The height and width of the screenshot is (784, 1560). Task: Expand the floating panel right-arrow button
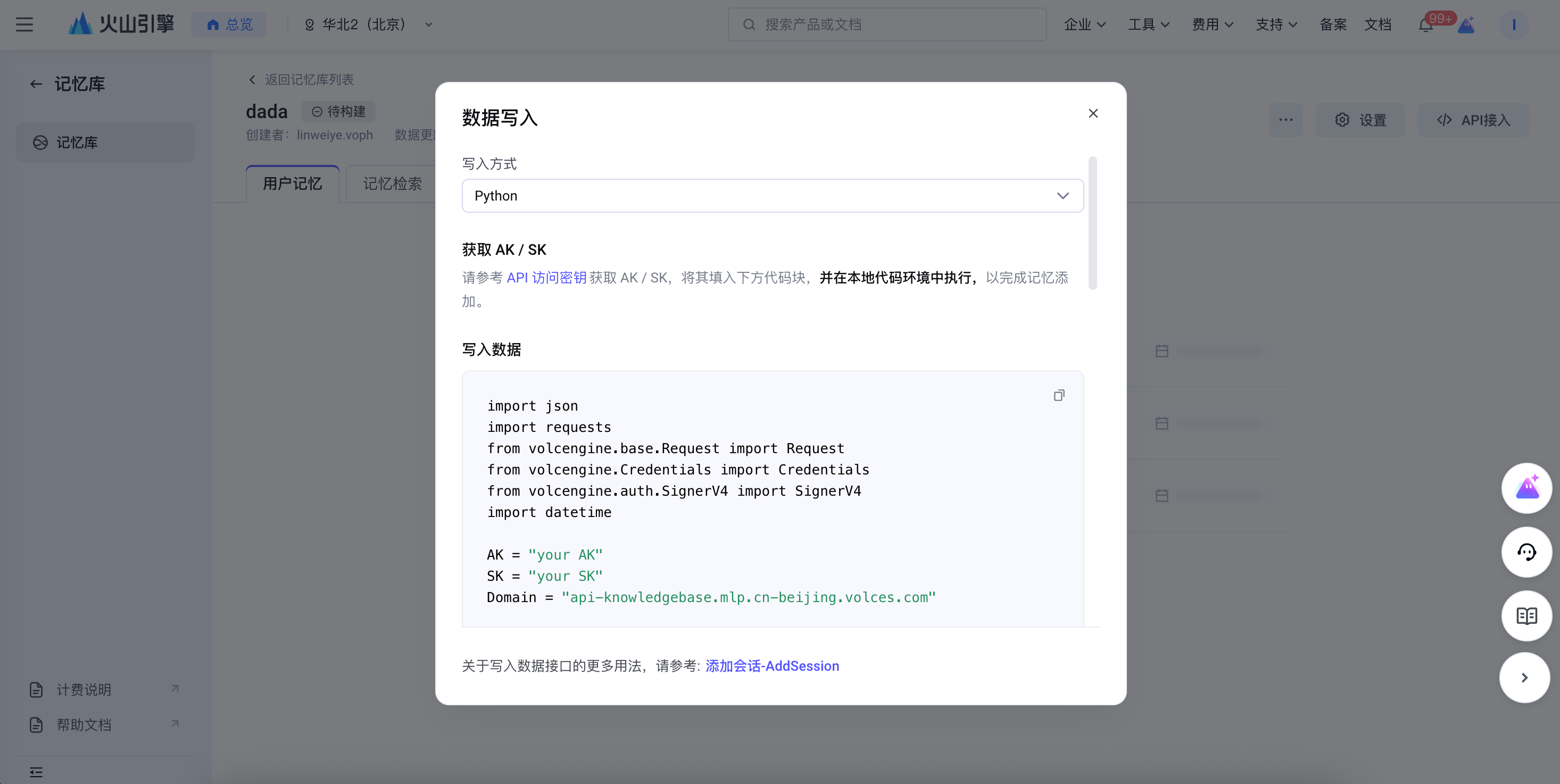tap(1524, 678)
